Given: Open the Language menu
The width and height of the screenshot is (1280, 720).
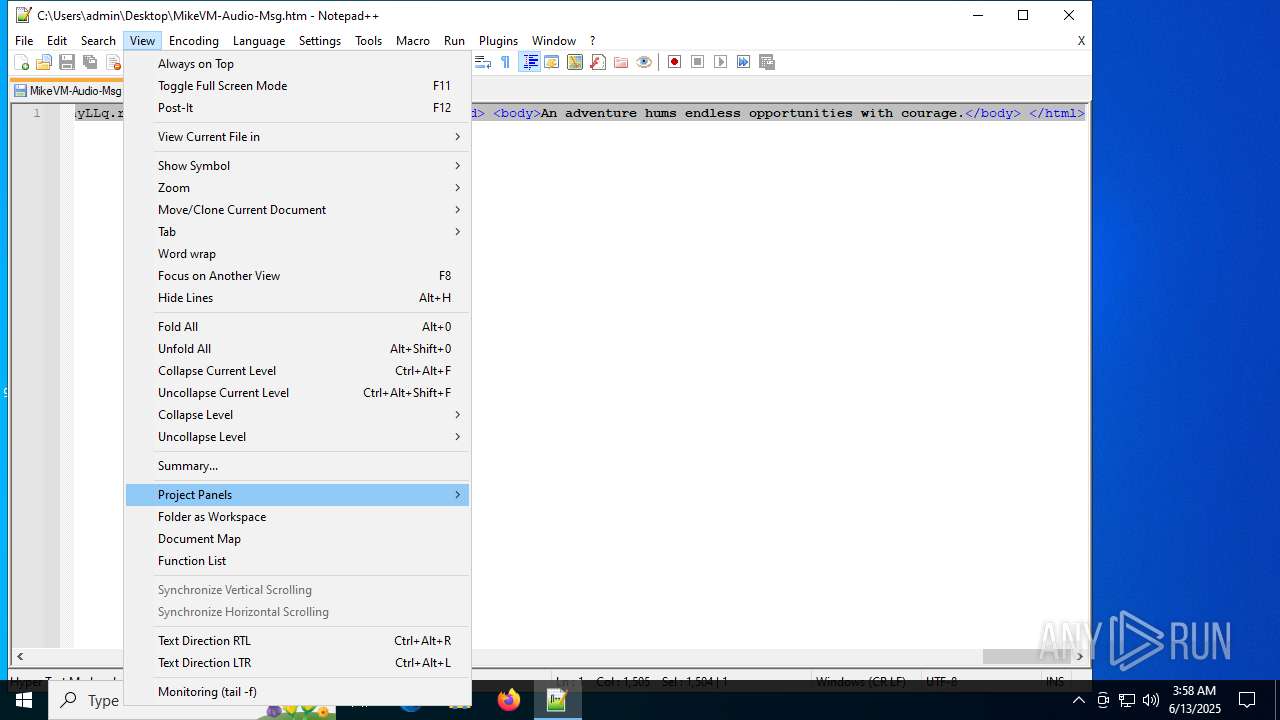Looking at the screenshot, I should pos(259,41).
